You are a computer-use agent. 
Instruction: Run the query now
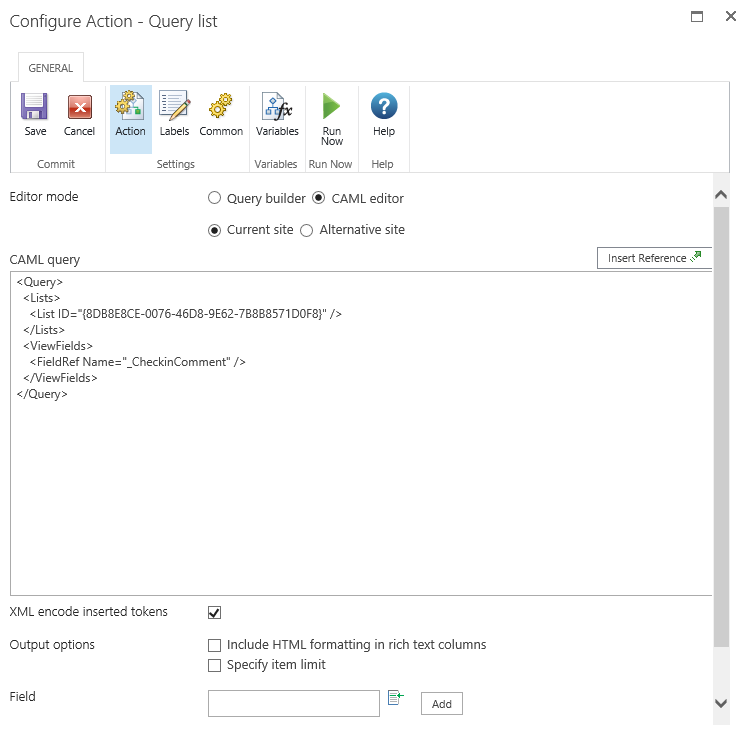click(332, 119)
